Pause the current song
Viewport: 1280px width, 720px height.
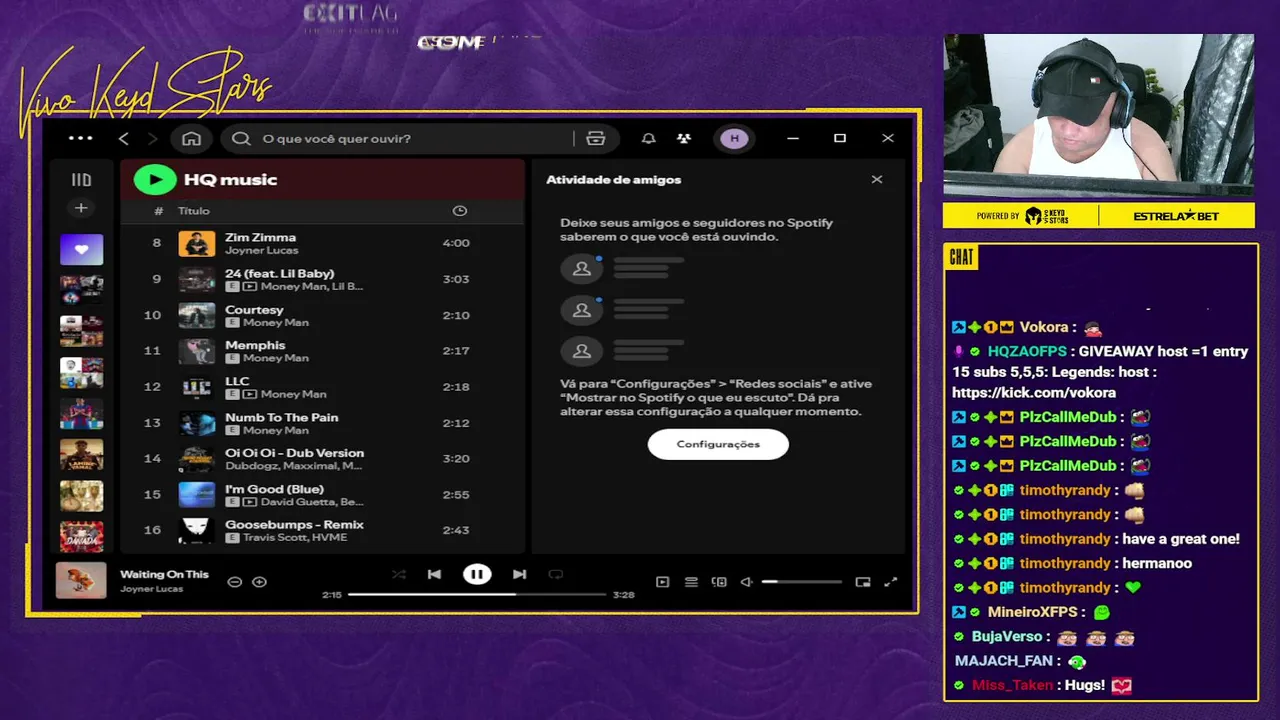pyautogui.click(x=477, y=574)
